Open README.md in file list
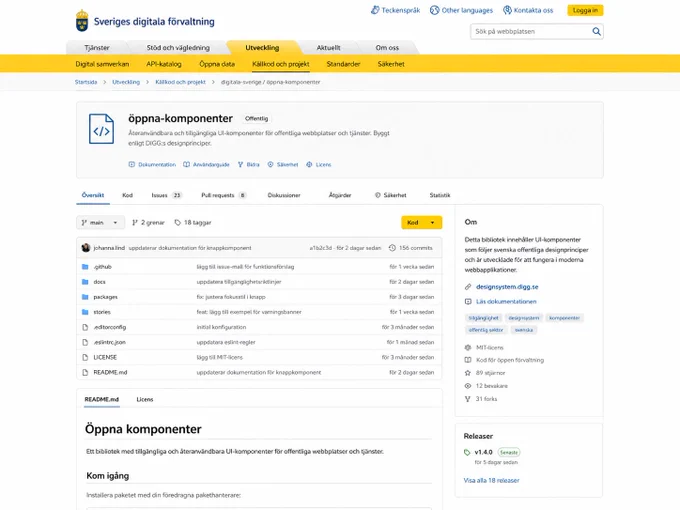Viewport: 680px width, 510px height. (x=110, y=372)
